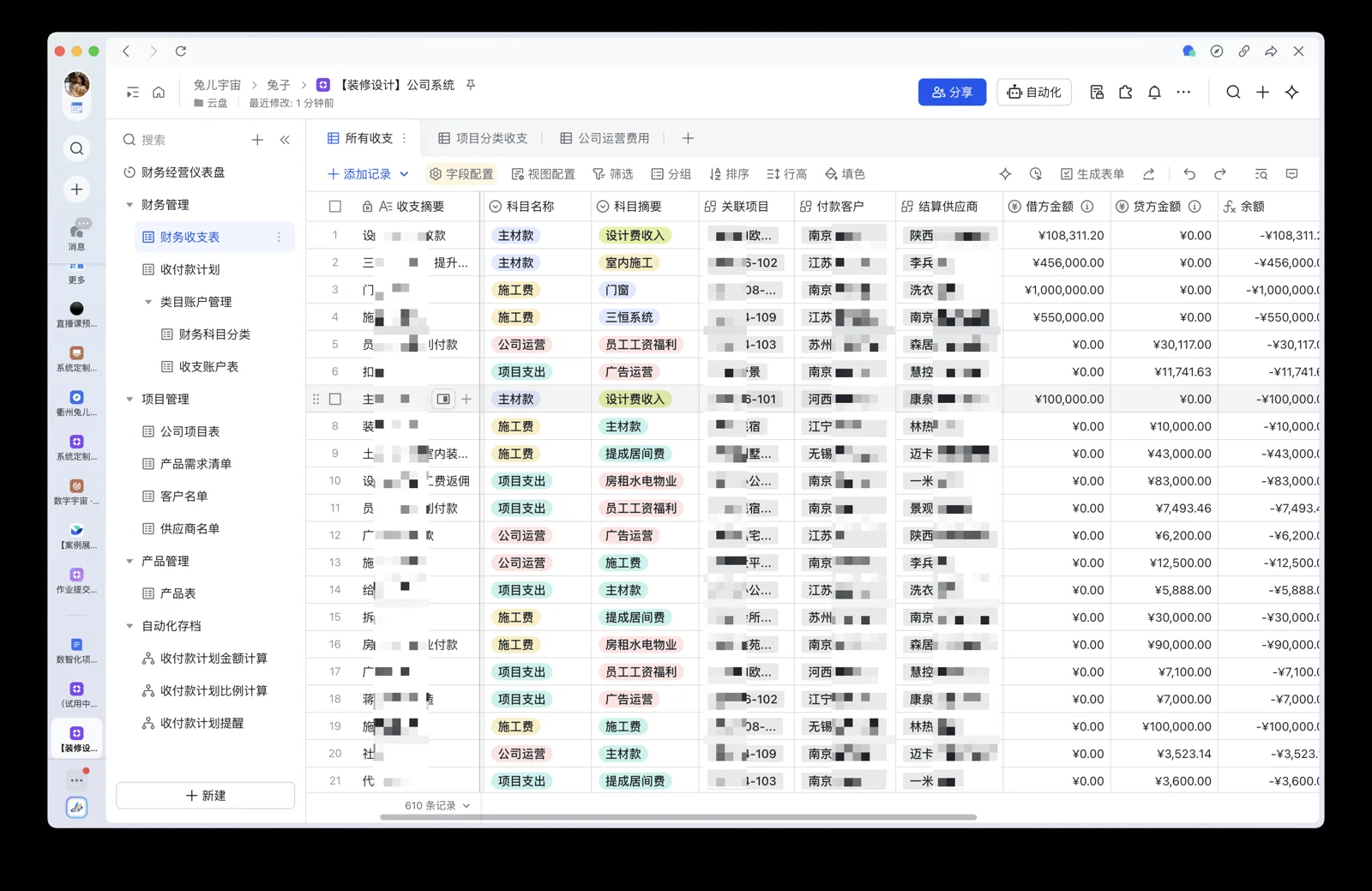Open the 自动化 automation button
The image size is (1372, 891).
tap(1034, 92)
